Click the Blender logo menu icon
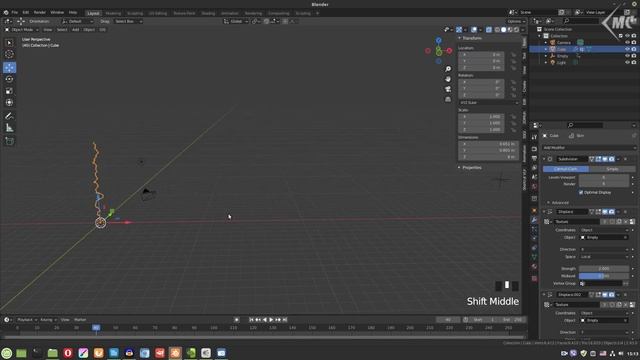The height and width of the screenshot is (360, 640). click(6, 13)
